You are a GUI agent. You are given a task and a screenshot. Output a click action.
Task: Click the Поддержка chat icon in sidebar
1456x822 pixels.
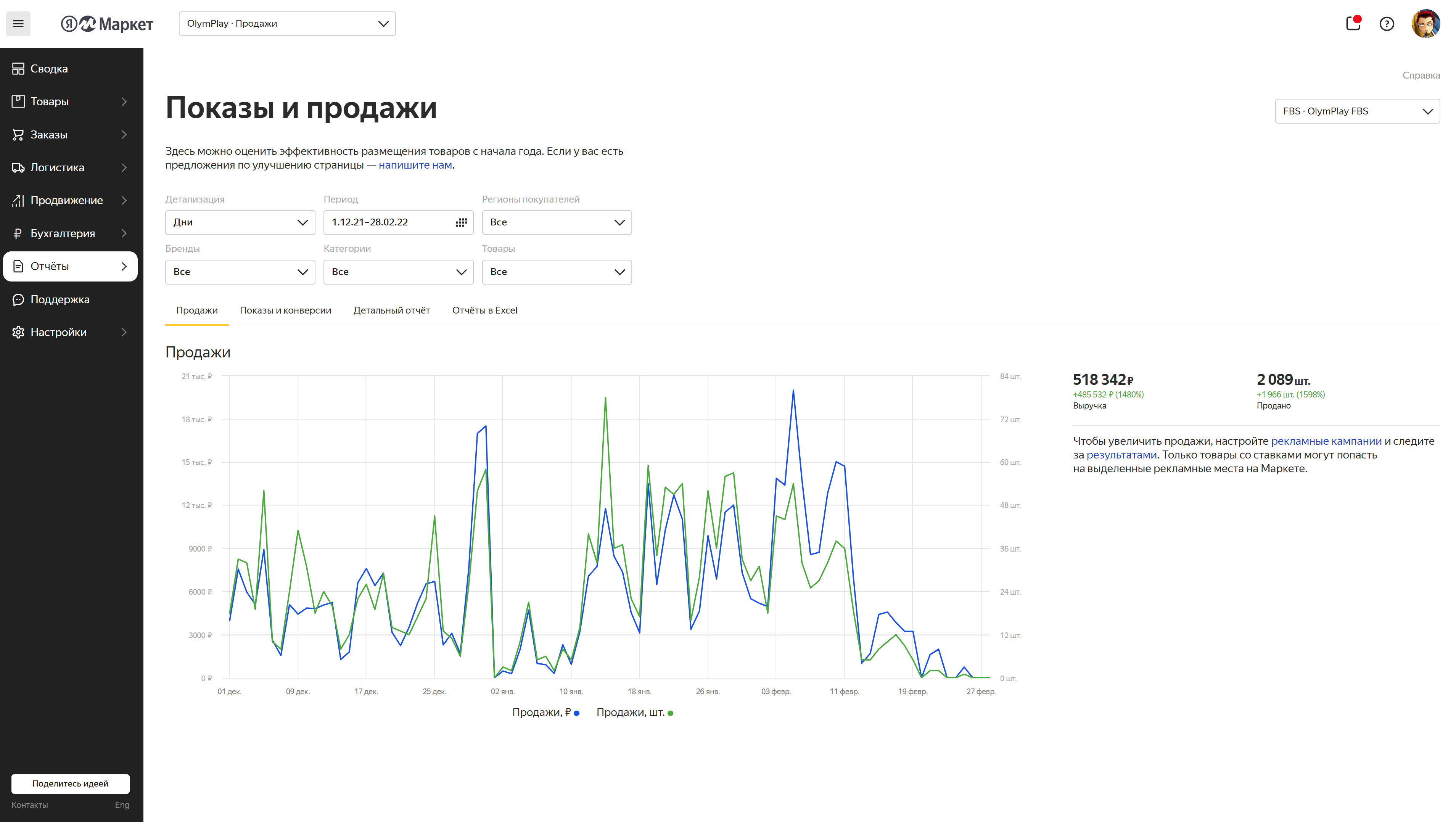coord(18,300)
